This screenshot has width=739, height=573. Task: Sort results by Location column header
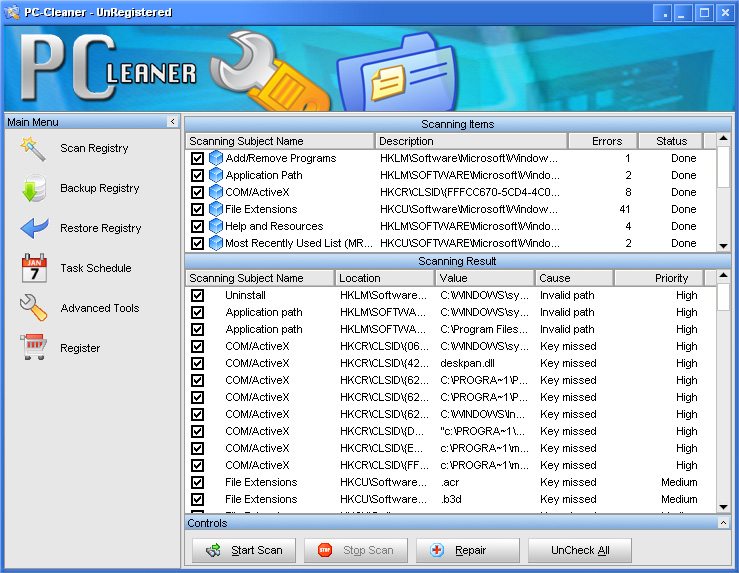(x=385, y=278)
